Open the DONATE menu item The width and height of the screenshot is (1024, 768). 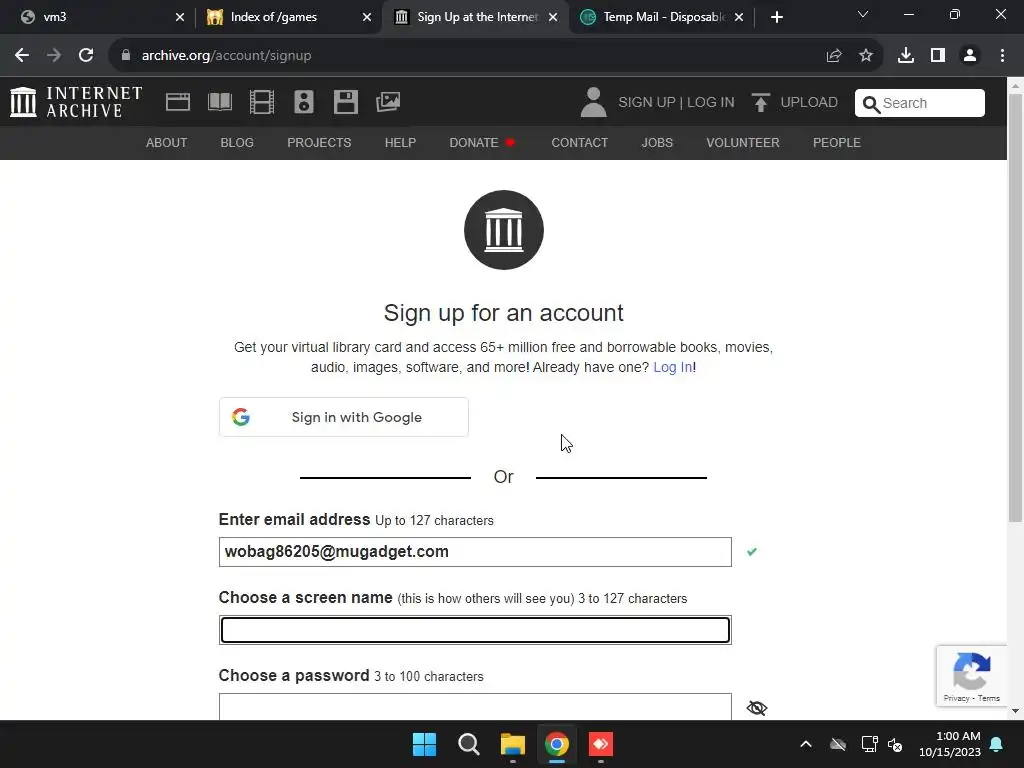coord(482,142)
